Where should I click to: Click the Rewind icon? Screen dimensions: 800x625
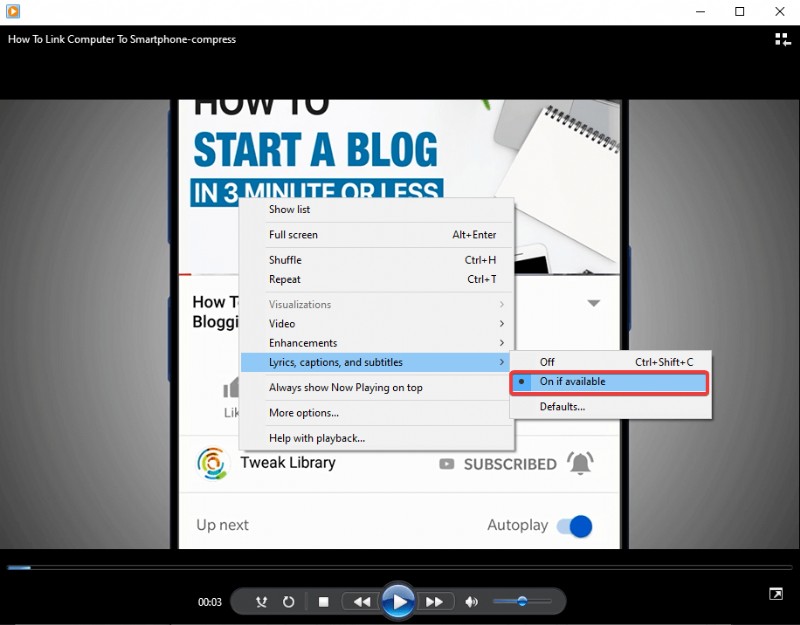(x=361, y=601)
